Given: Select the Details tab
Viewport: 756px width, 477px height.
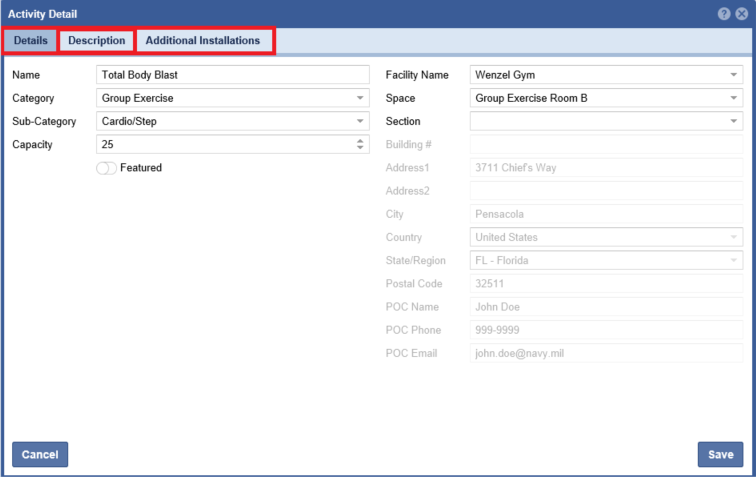Looking at the screenshot, I should coord(30,40).
